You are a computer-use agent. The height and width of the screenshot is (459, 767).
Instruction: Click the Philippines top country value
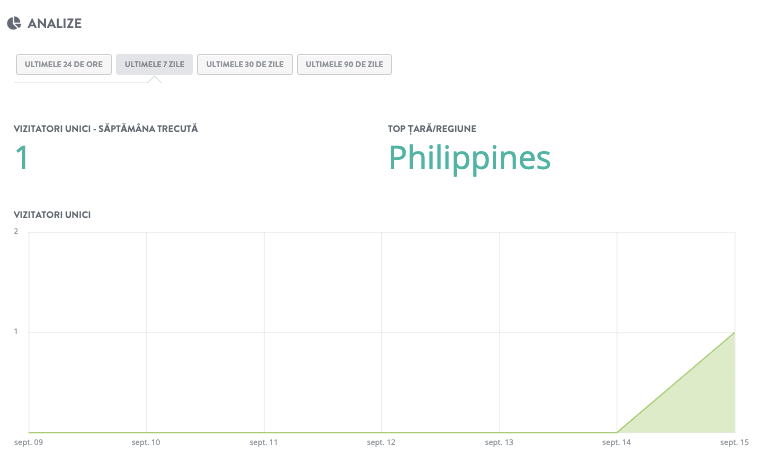pyautogui.click(x=469, y=158)
